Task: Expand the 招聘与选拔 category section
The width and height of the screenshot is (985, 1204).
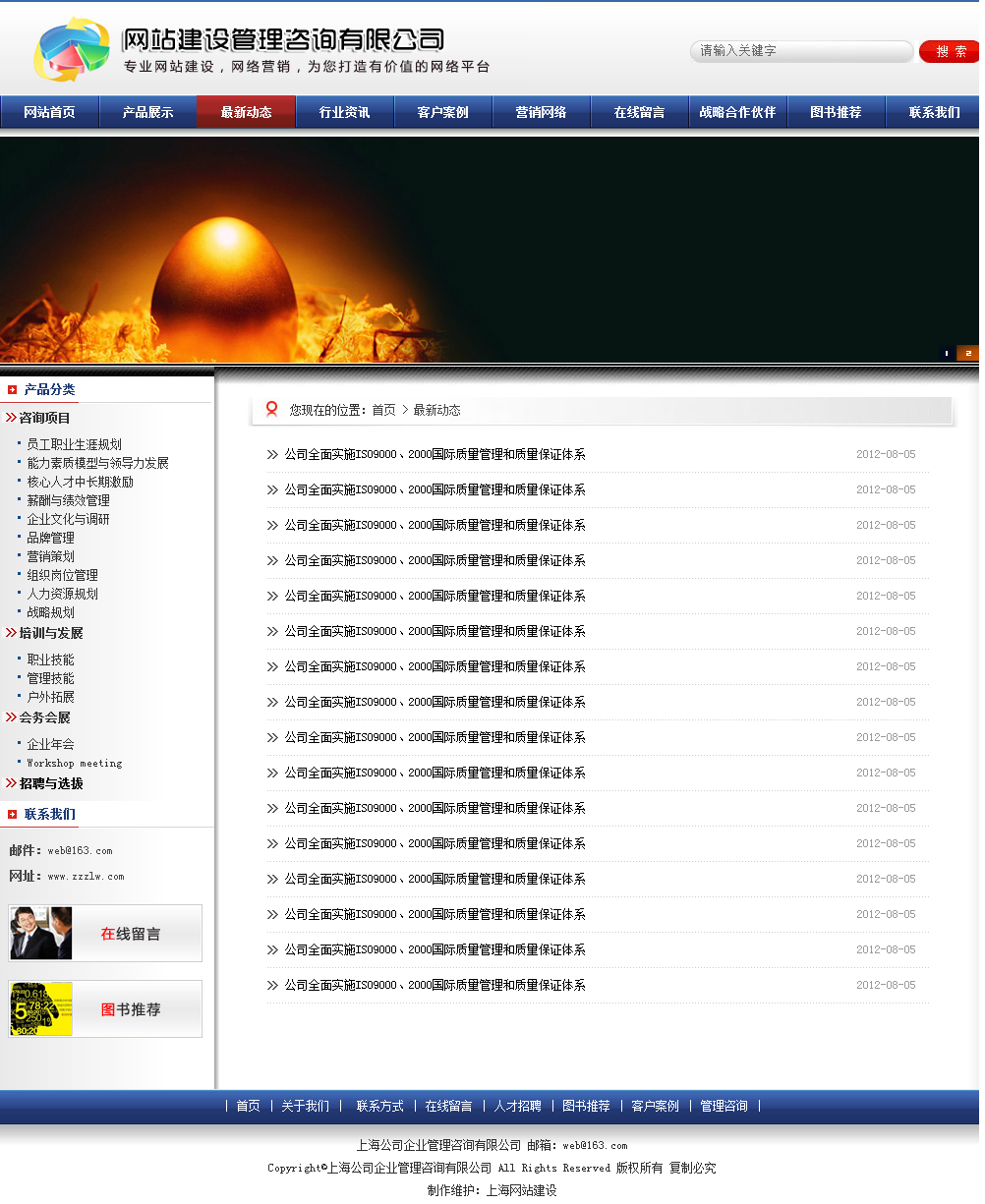Action: point(50,783)
